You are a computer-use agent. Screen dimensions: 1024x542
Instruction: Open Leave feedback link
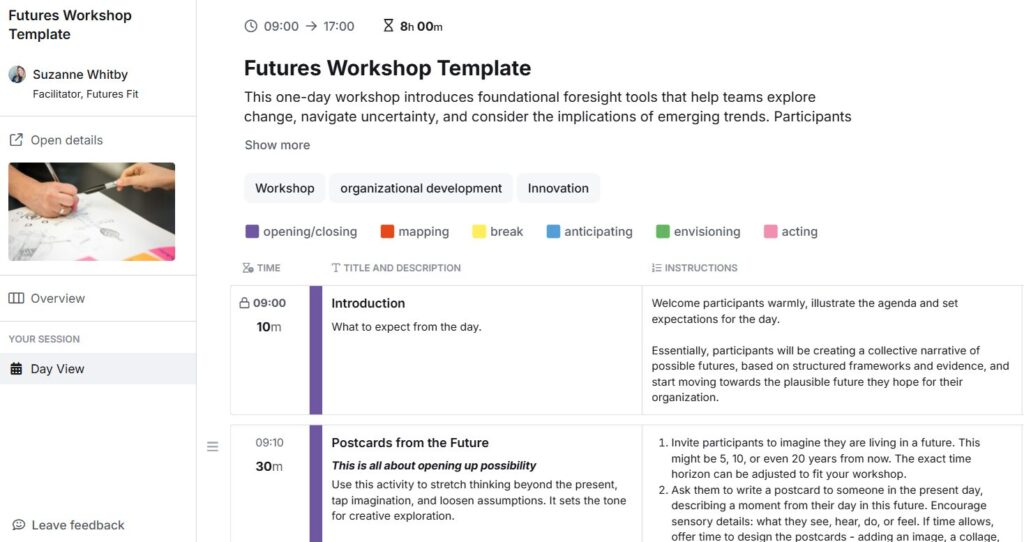(77, 525)
